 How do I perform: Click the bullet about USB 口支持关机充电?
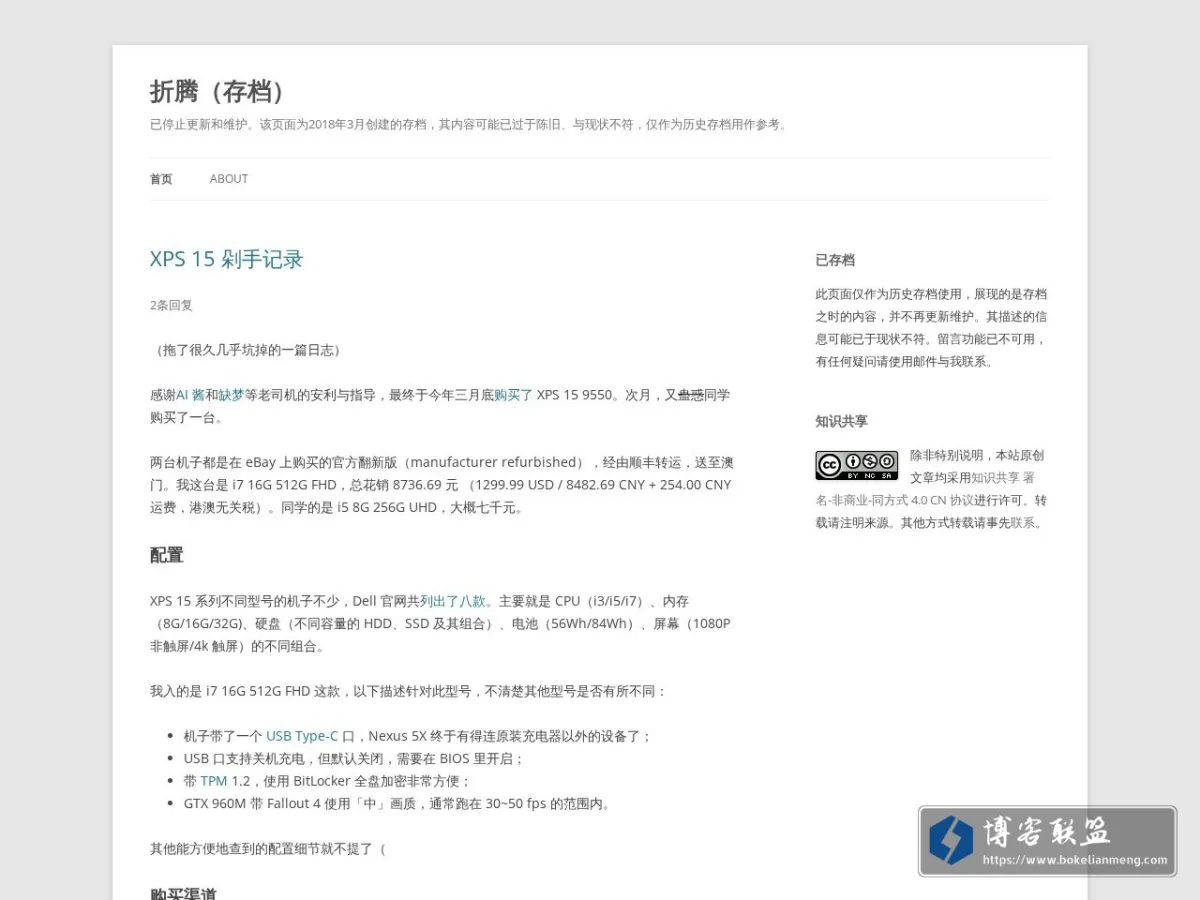pyautogui.click(x=353, y=759)
